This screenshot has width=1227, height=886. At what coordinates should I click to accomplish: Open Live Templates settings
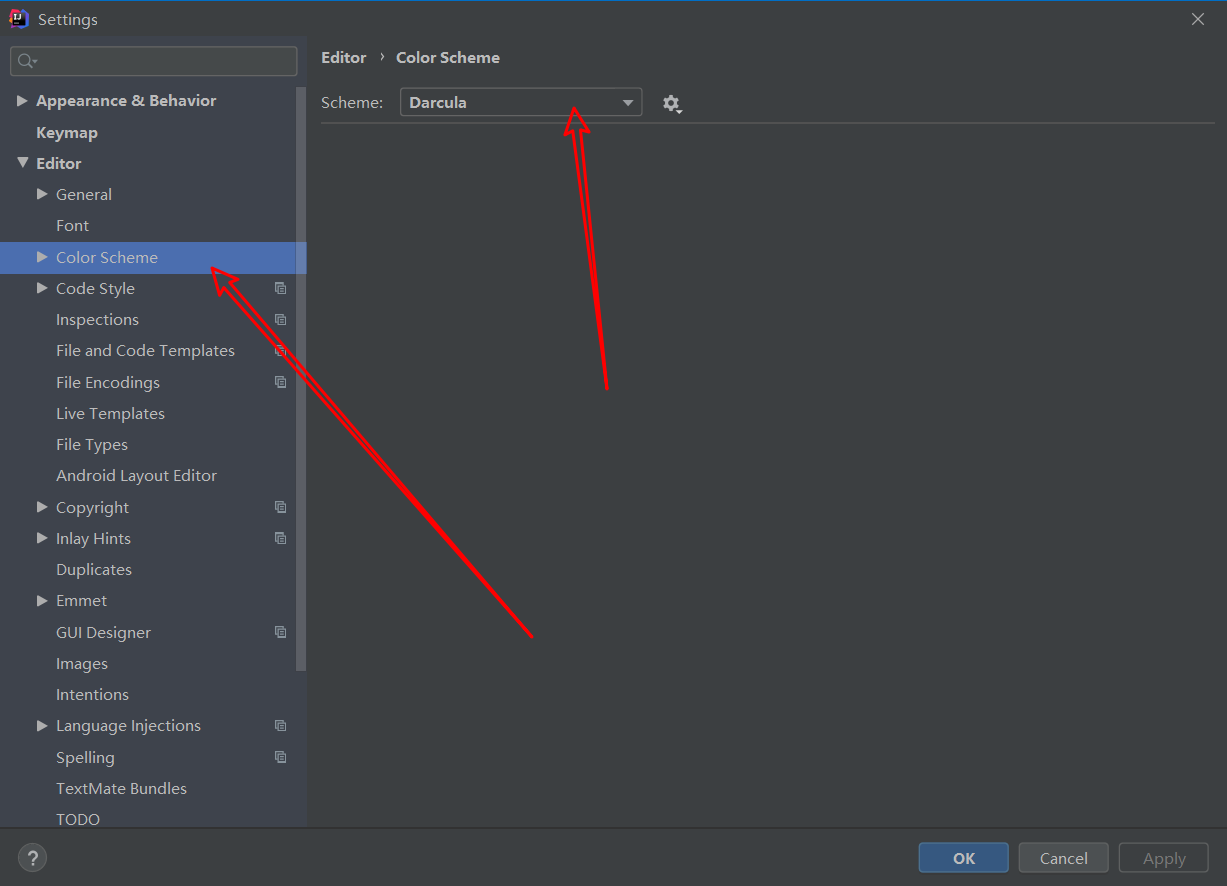coord(110,413)
